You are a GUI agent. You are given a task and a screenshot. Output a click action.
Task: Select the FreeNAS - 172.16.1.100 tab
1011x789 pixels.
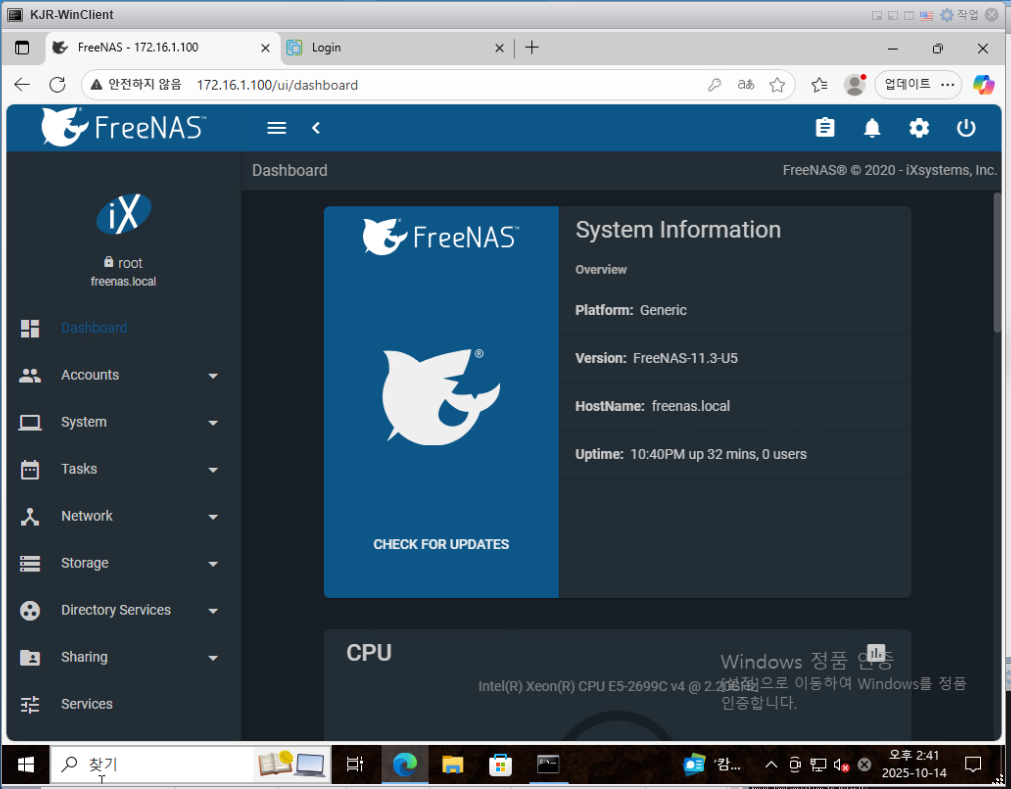click(x=161, y=48)
